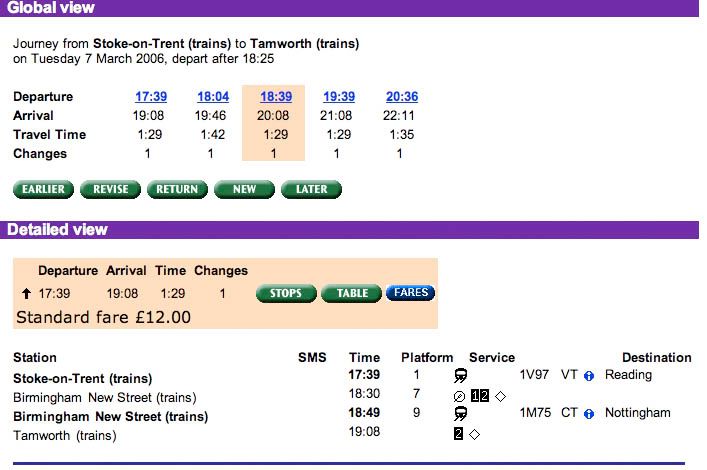Switch to the FARES view
This screenshot has width=707, height=470.
(410, 294)
